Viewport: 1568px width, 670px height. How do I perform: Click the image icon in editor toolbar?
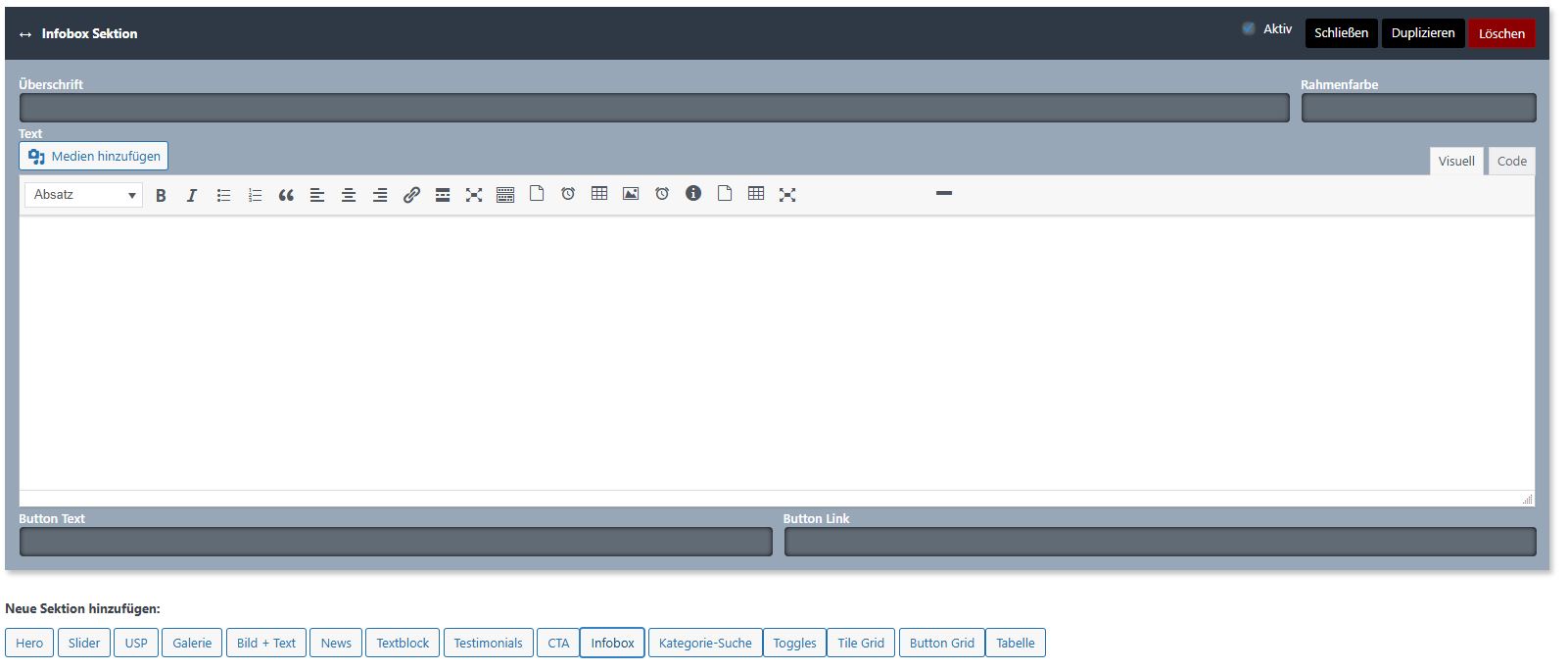coord(631,194)
